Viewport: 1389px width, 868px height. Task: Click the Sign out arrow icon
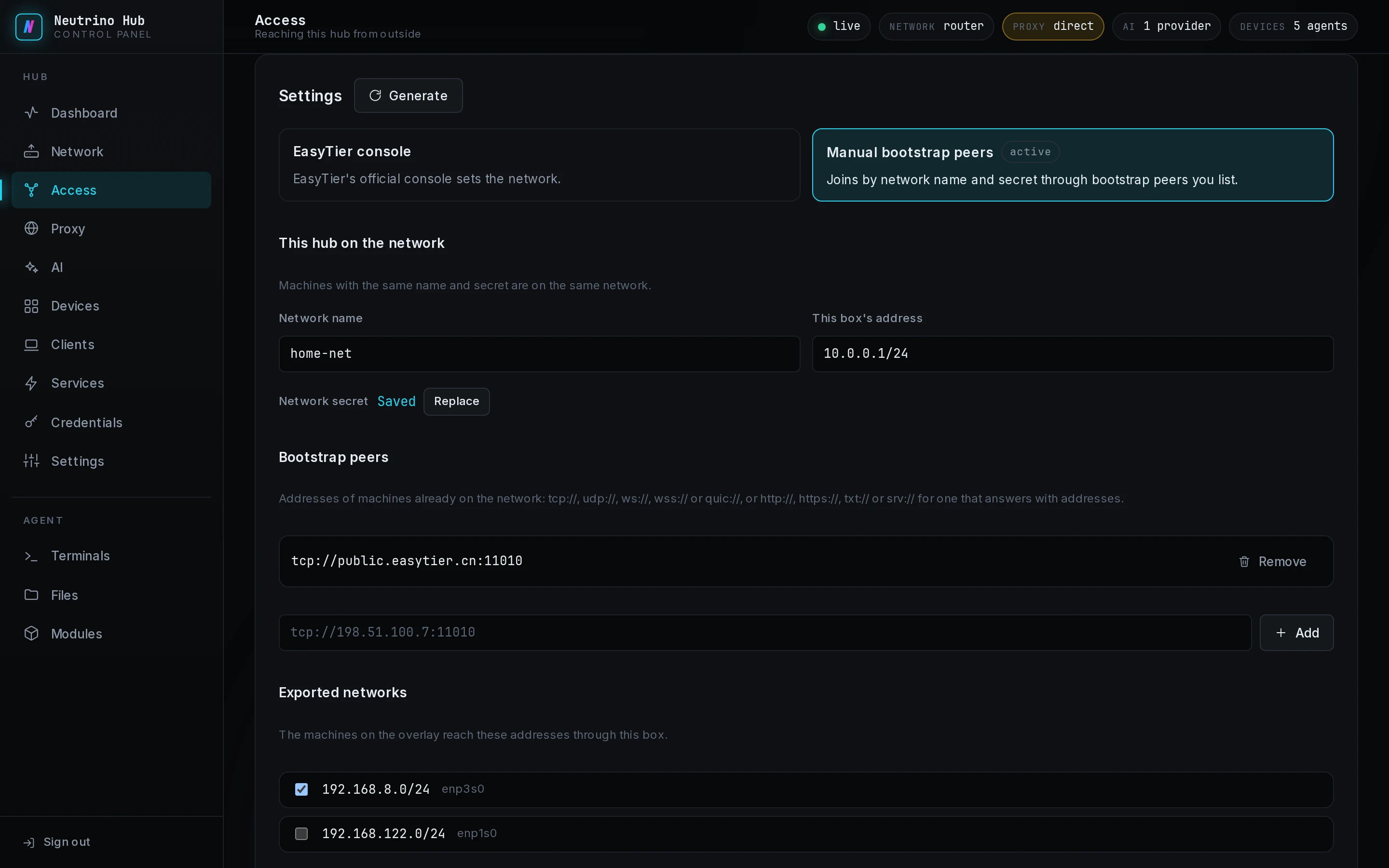point(29,842)
